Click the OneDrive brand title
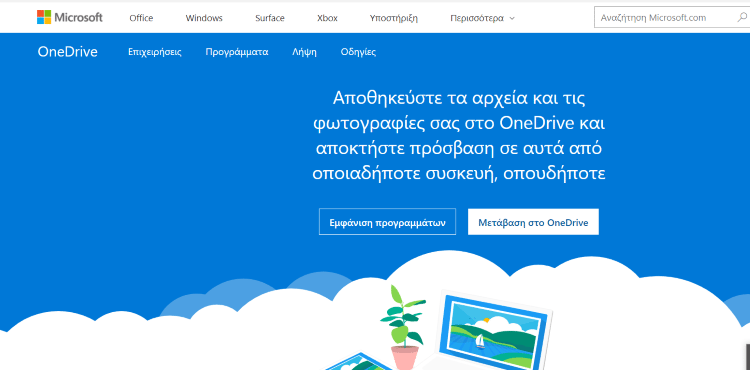The image size is (750, 370). tap(67, 52)
